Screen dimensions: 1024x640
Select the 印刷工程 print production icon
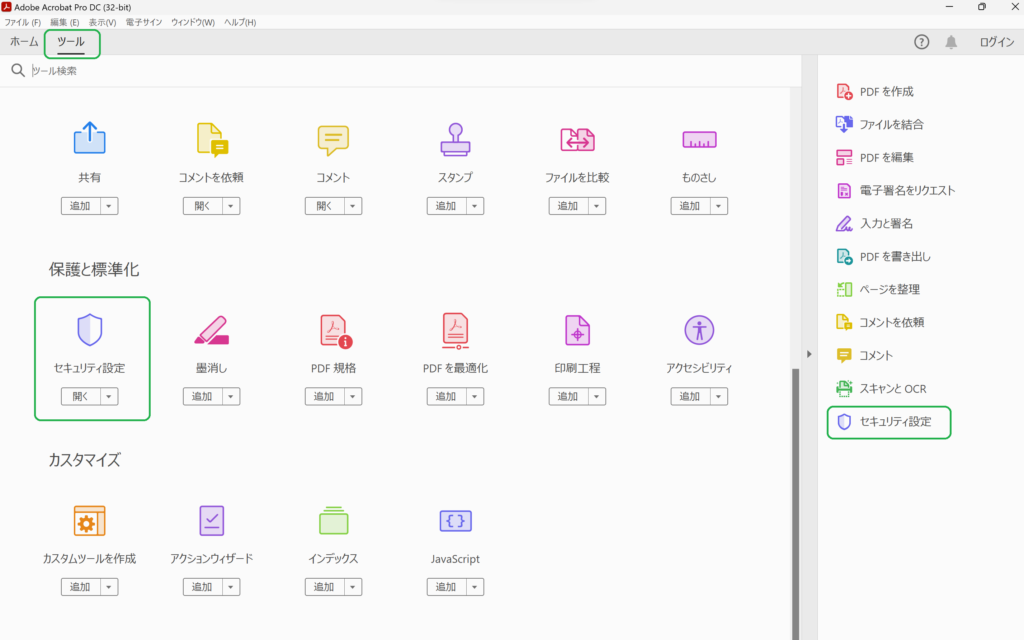pos(577,330)
